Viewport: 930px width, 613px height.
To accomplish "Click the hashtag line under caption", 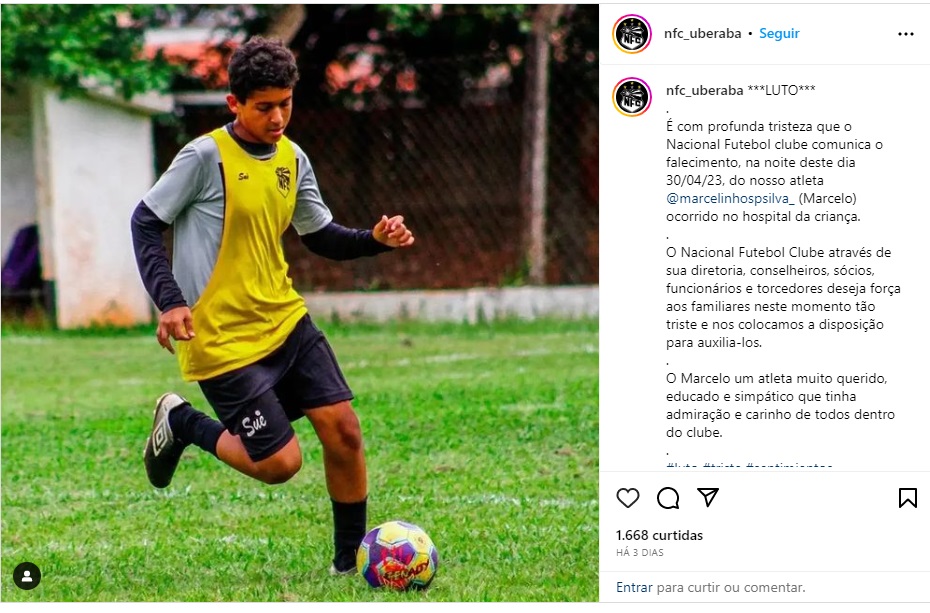I will pos(749,467).
